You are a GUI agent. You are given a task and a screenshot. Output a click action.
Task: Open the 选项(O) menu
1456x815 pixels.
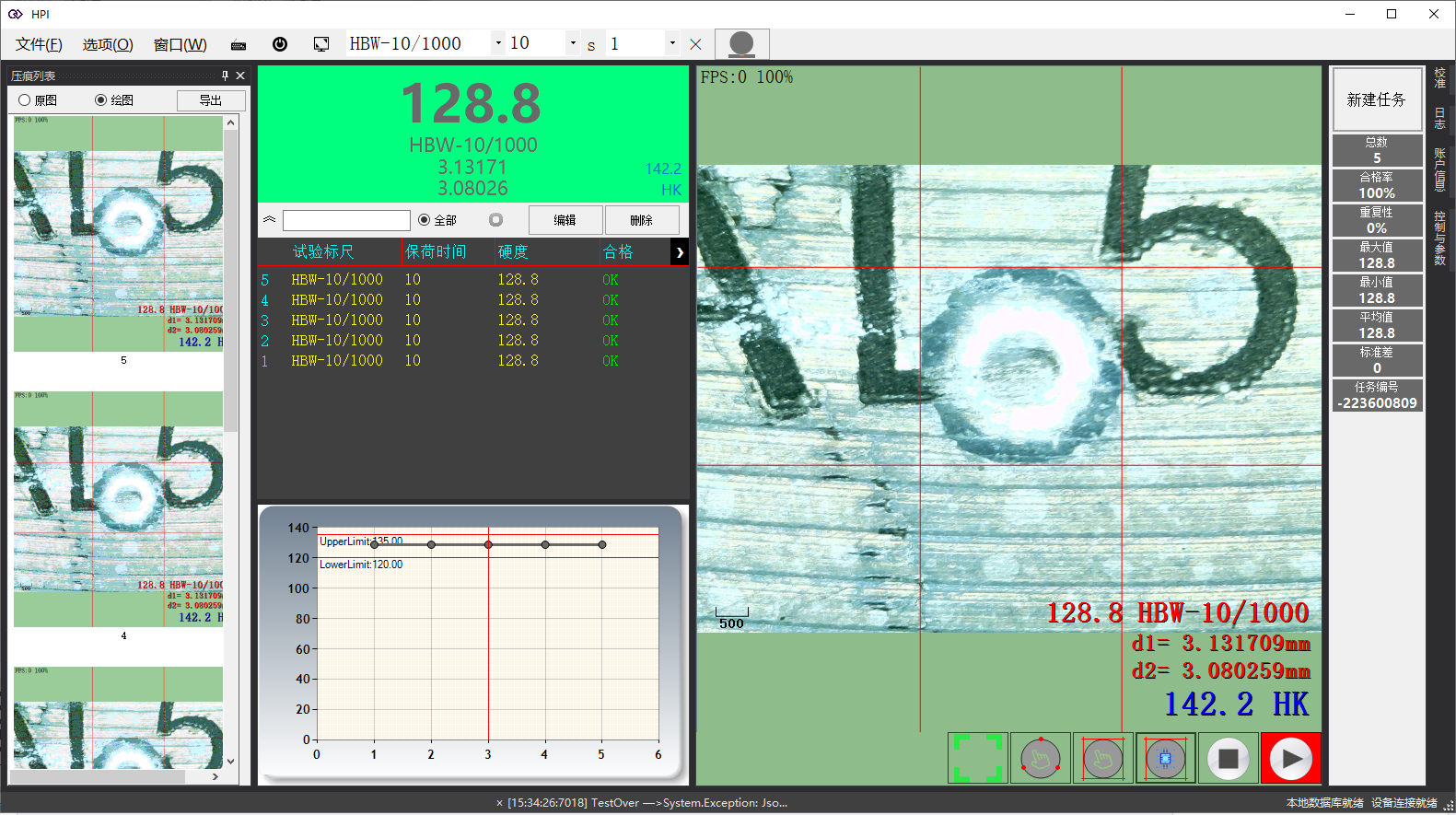(x=108, y=44)
